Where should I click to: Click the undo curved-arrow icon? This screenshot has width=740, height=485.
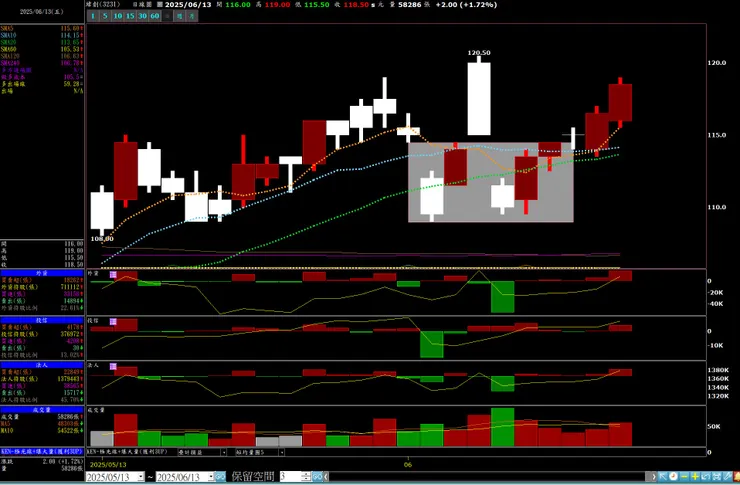[x=706, y=477]
